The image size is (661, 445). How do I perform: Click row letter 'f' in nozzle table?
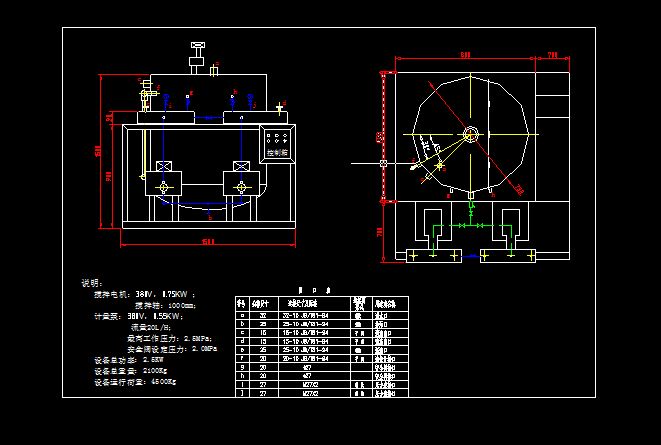pyautogui.click(x=242, y=359)
